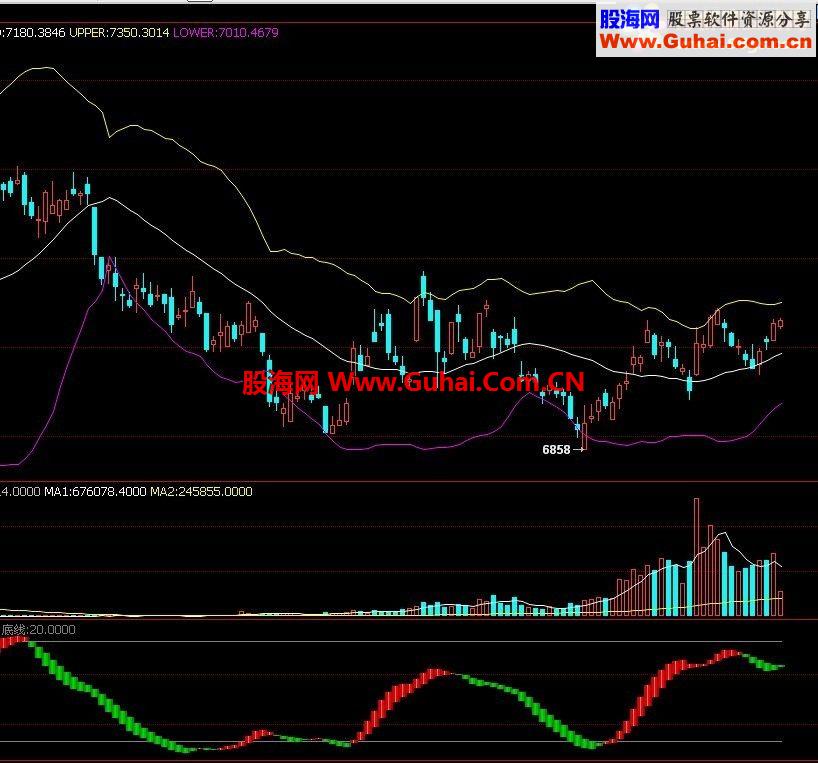Click the candlestick at the 6858 low

pos(584,436)
